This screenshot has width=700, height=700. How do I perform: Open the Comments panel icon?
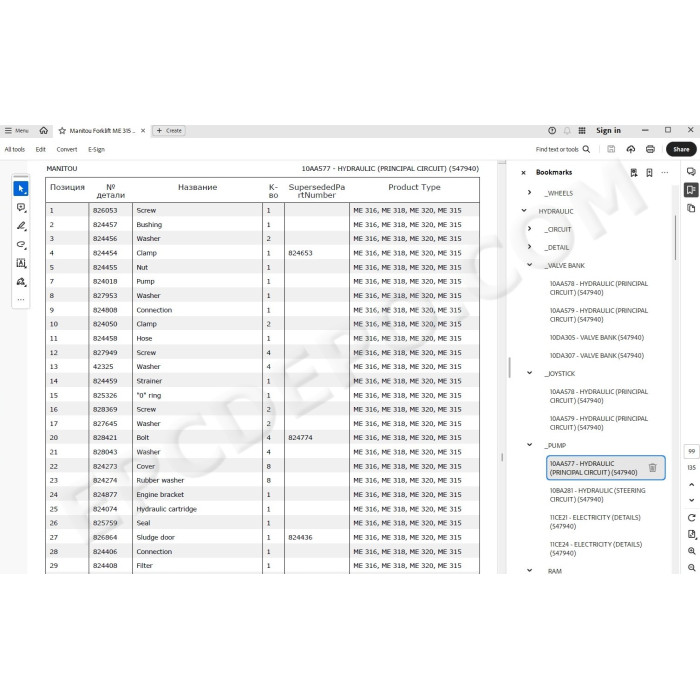click(691, 172)
